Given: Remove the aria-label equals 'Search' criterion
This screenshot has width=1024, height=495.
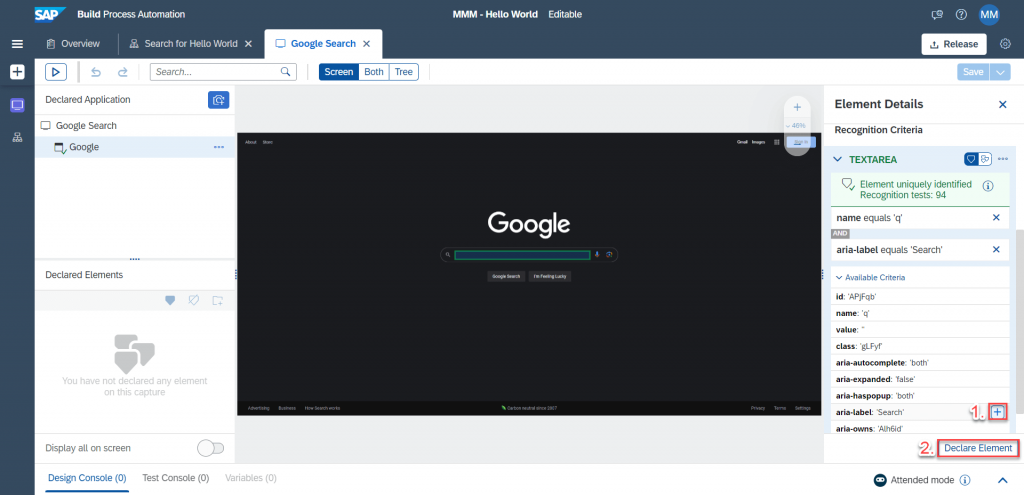Looking at the screenshot, I should [996, 249].
